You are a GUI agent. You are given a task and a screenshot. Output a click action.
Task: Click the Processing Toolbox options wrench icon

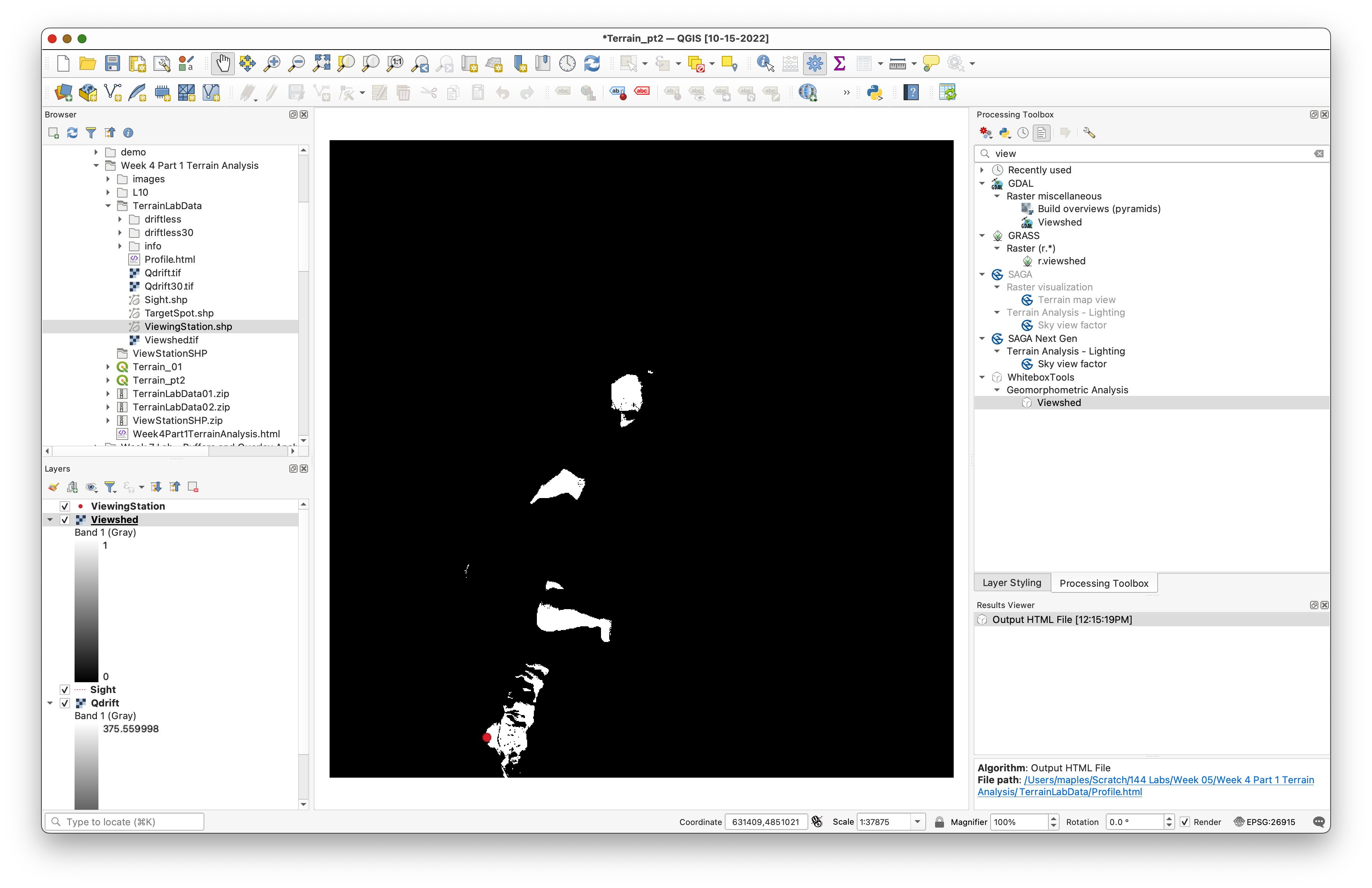(1089, 133)
